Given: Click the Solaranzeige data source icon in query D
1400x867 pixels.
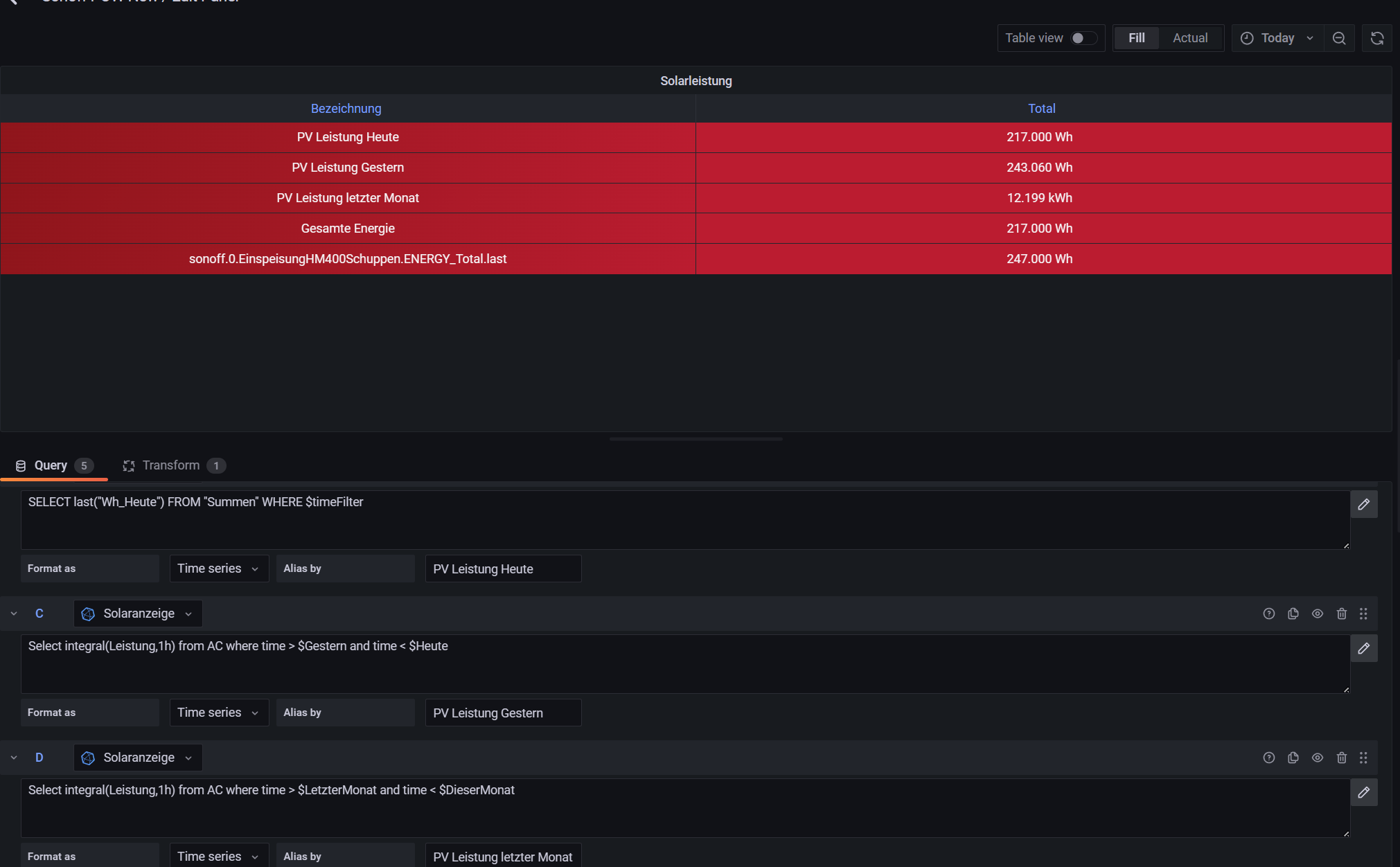Looking at the screenshot, I should click(x=88, y=758).
